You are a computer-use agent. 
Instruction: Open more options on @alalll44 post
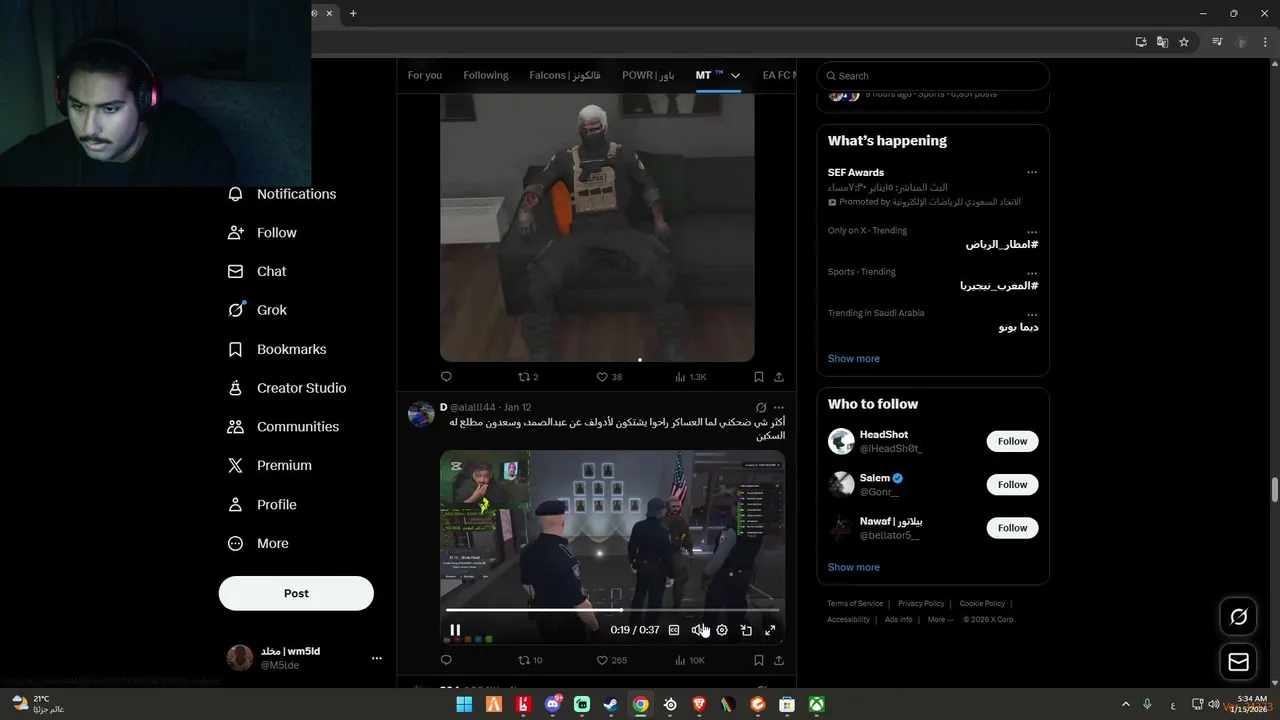pyautogui.click(x=780, y=408)
